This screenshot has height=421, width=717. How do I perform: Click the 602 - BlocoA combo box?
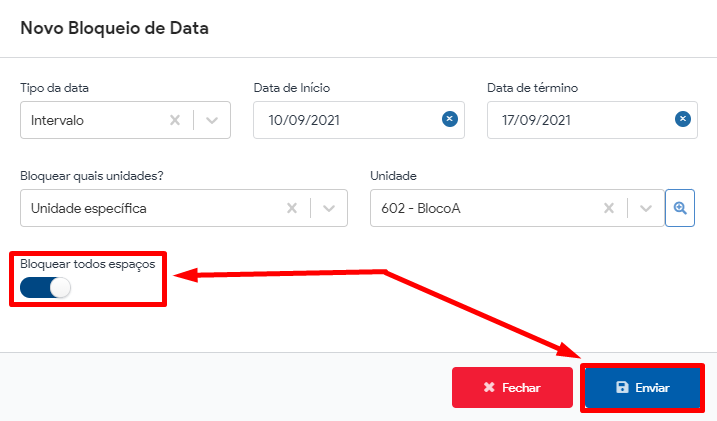(x=517, y=208)
